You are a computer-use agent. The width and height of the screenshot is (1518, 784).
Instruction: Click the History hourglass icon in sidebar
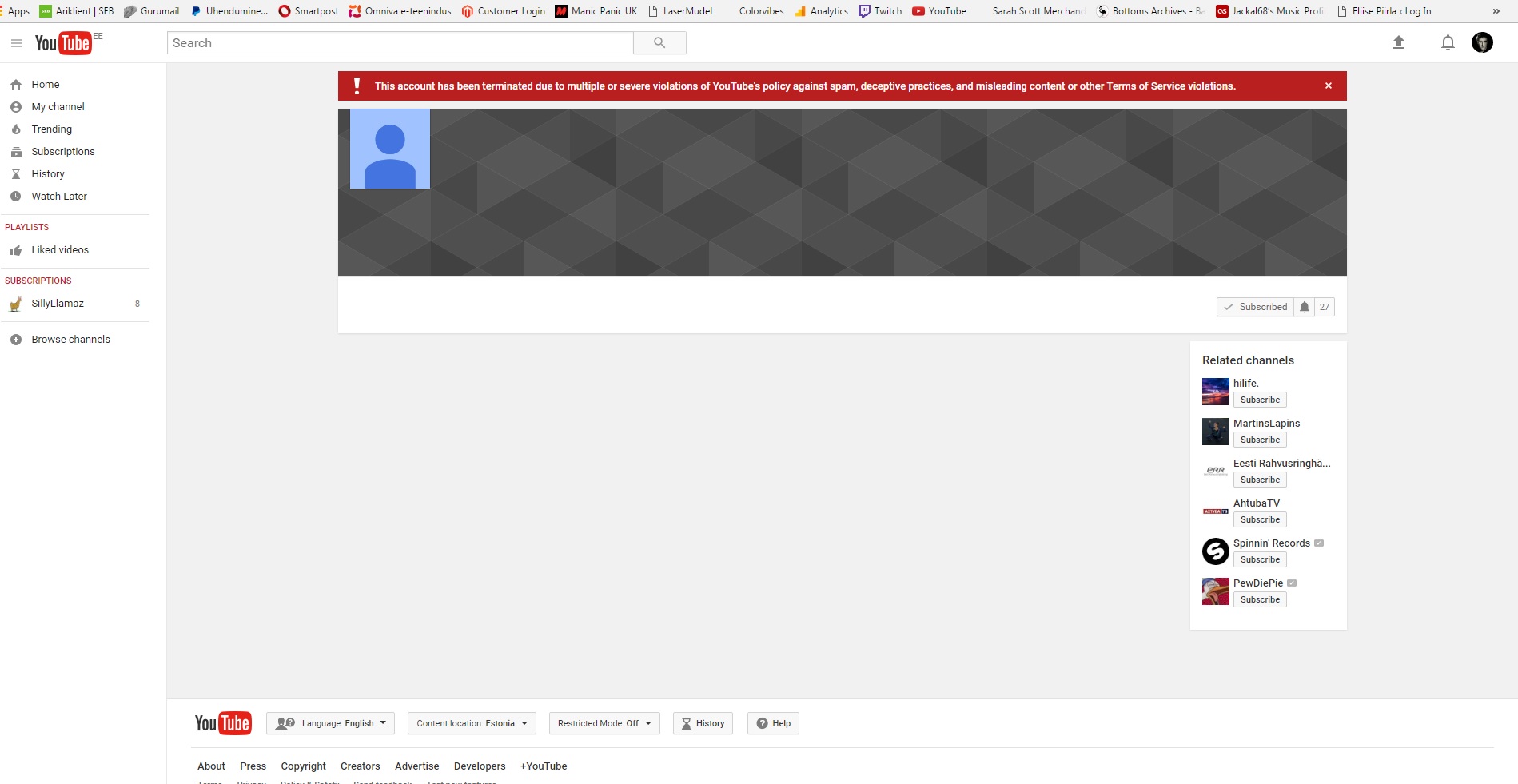click(x=16, y=174)
